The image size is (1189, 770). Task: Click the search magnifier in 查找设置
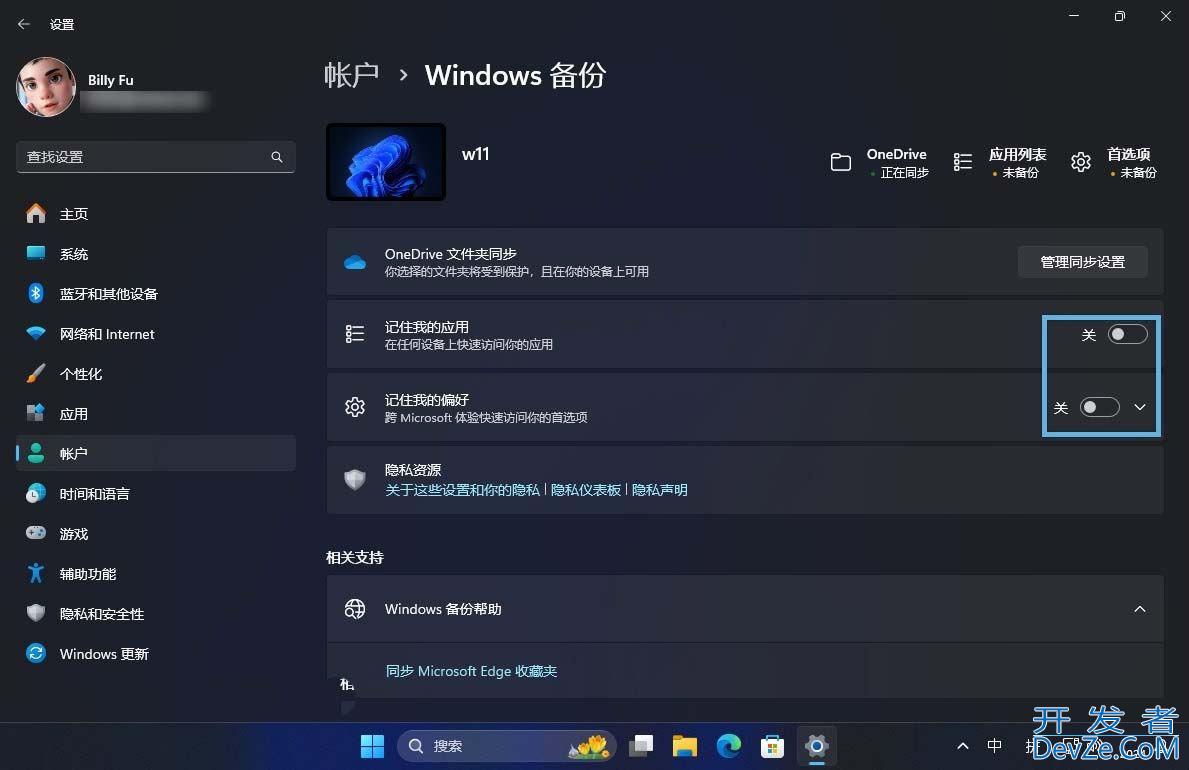277,157
